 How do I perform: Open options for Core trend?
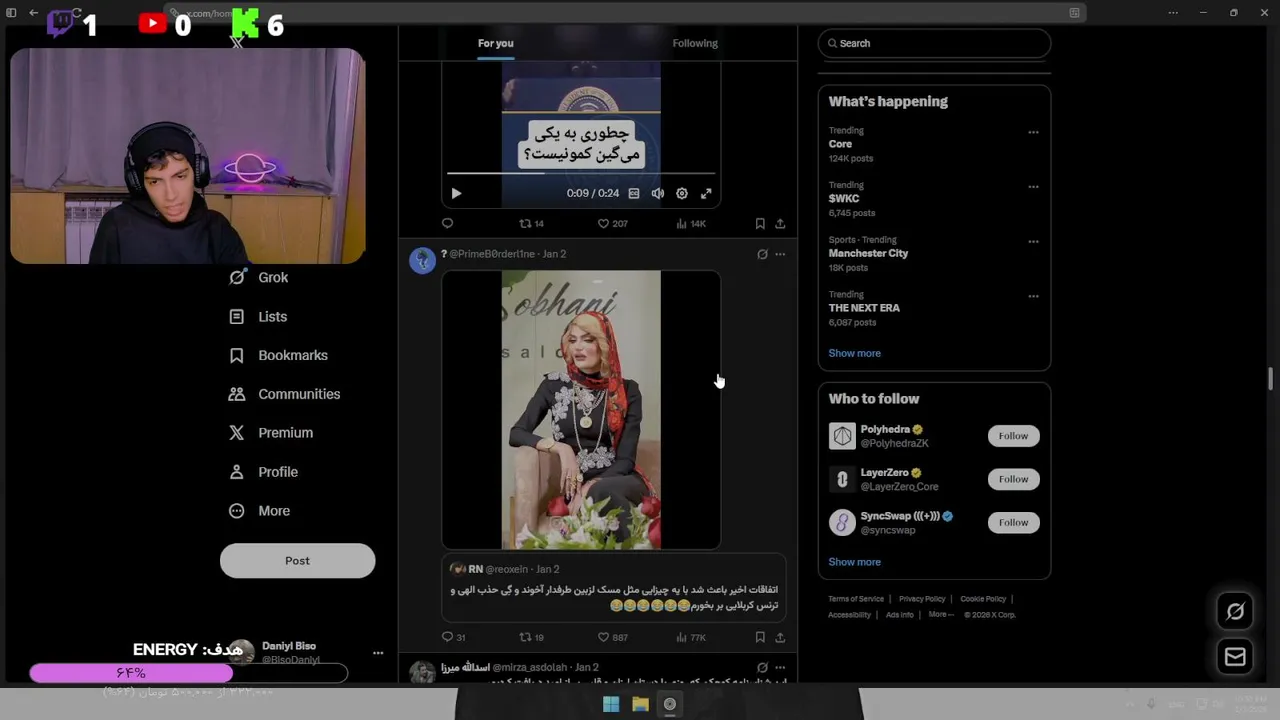click(x=1033, y=132)
